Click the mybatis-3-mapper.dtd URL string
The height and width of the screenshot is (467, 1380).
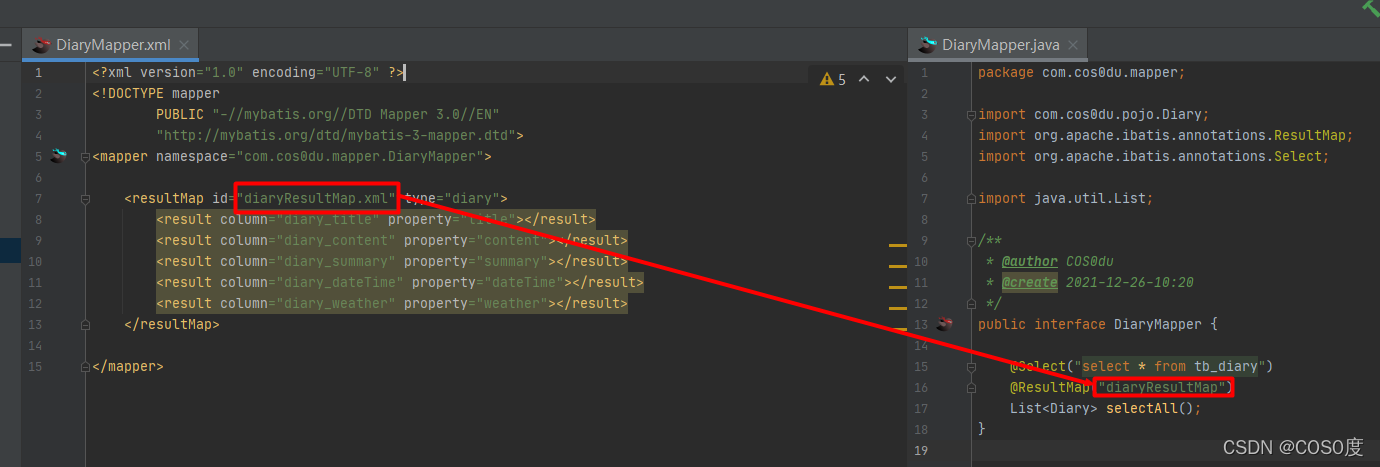point(335,136)
